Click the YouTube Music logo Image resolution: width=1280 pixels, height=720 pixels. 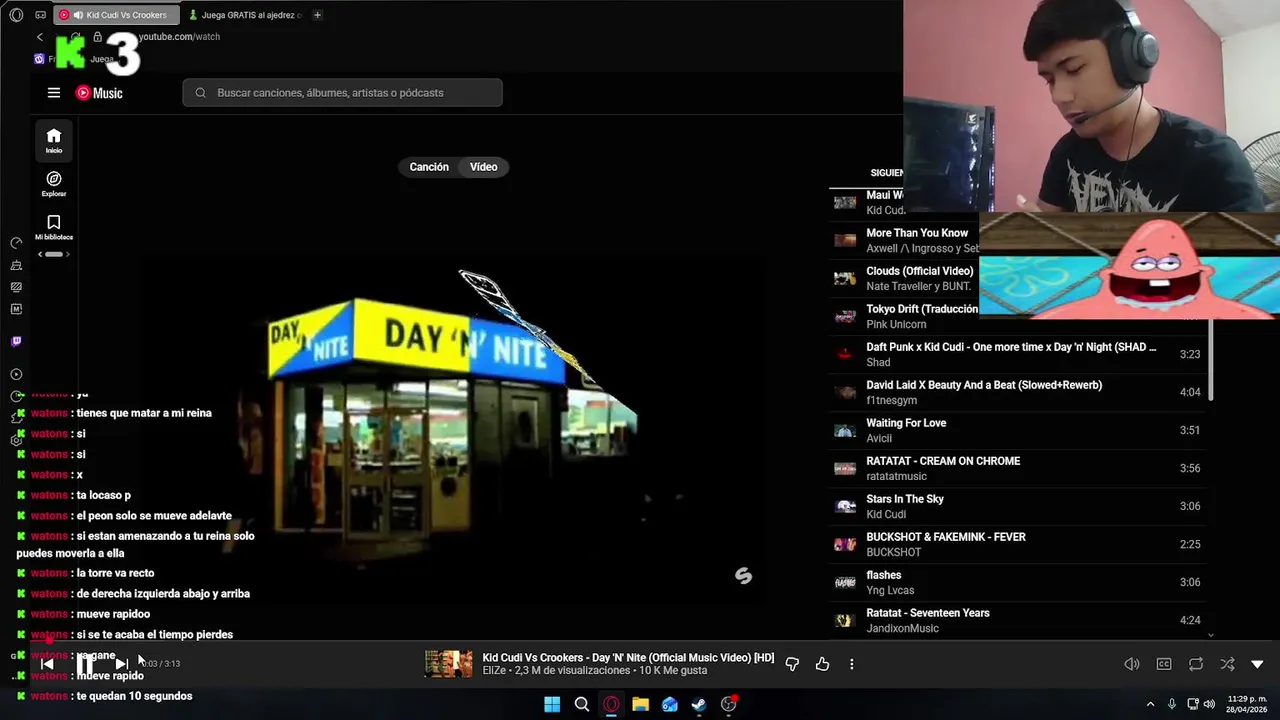(x=99, y=93)
